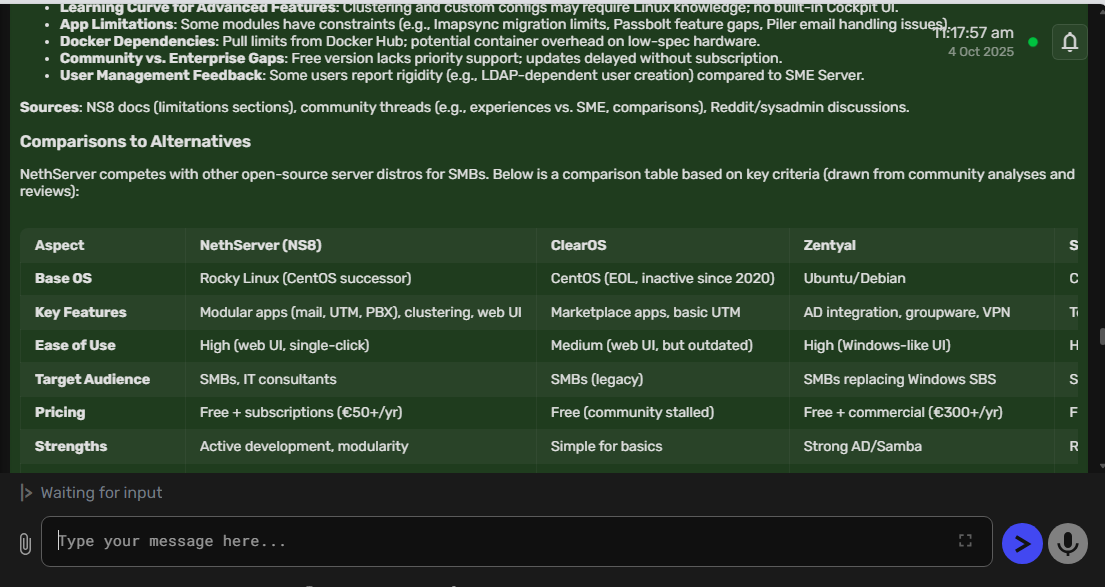Click the icon beside Waiting for input
1105x587 pixels.
pyautogui.click(x=26, y=493)
